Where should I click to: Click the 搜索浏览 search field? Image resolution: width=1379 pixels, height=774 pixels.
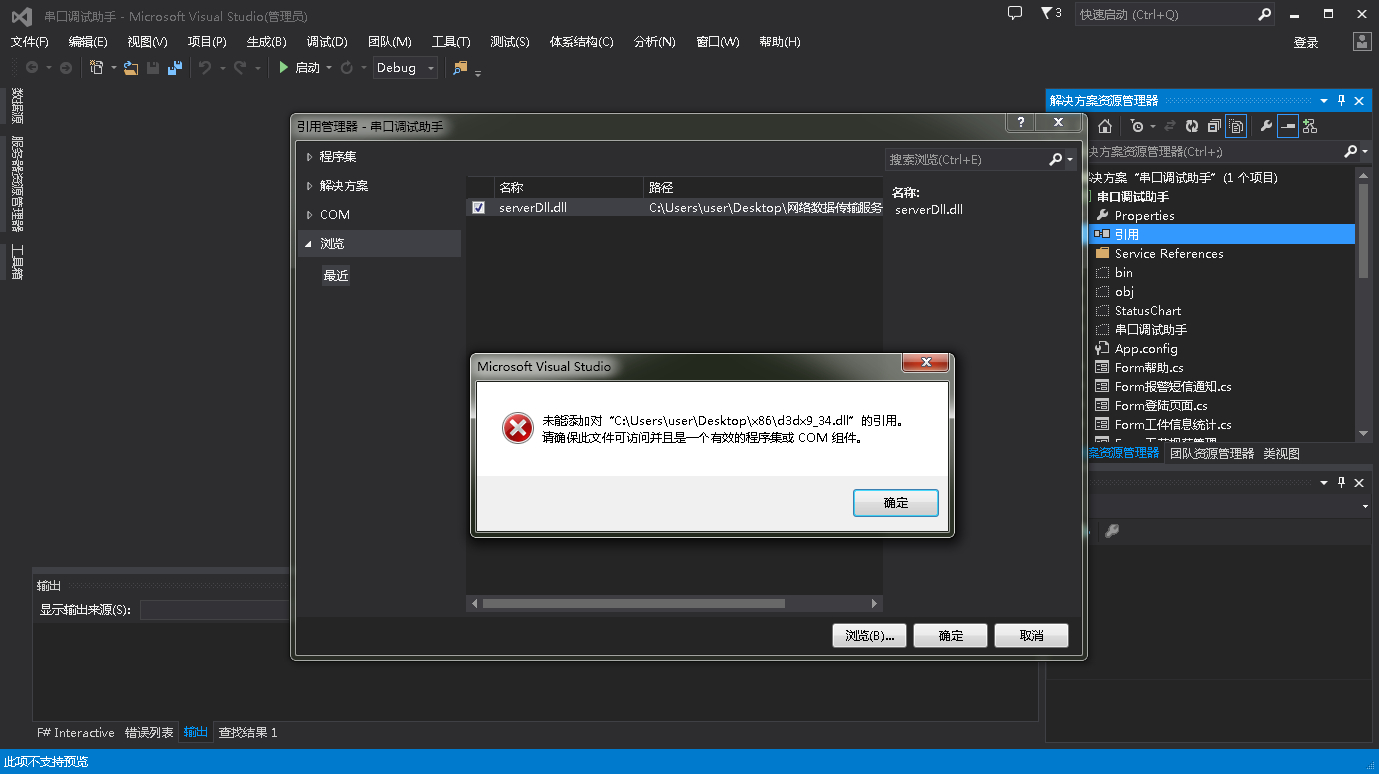click(966, 159)
